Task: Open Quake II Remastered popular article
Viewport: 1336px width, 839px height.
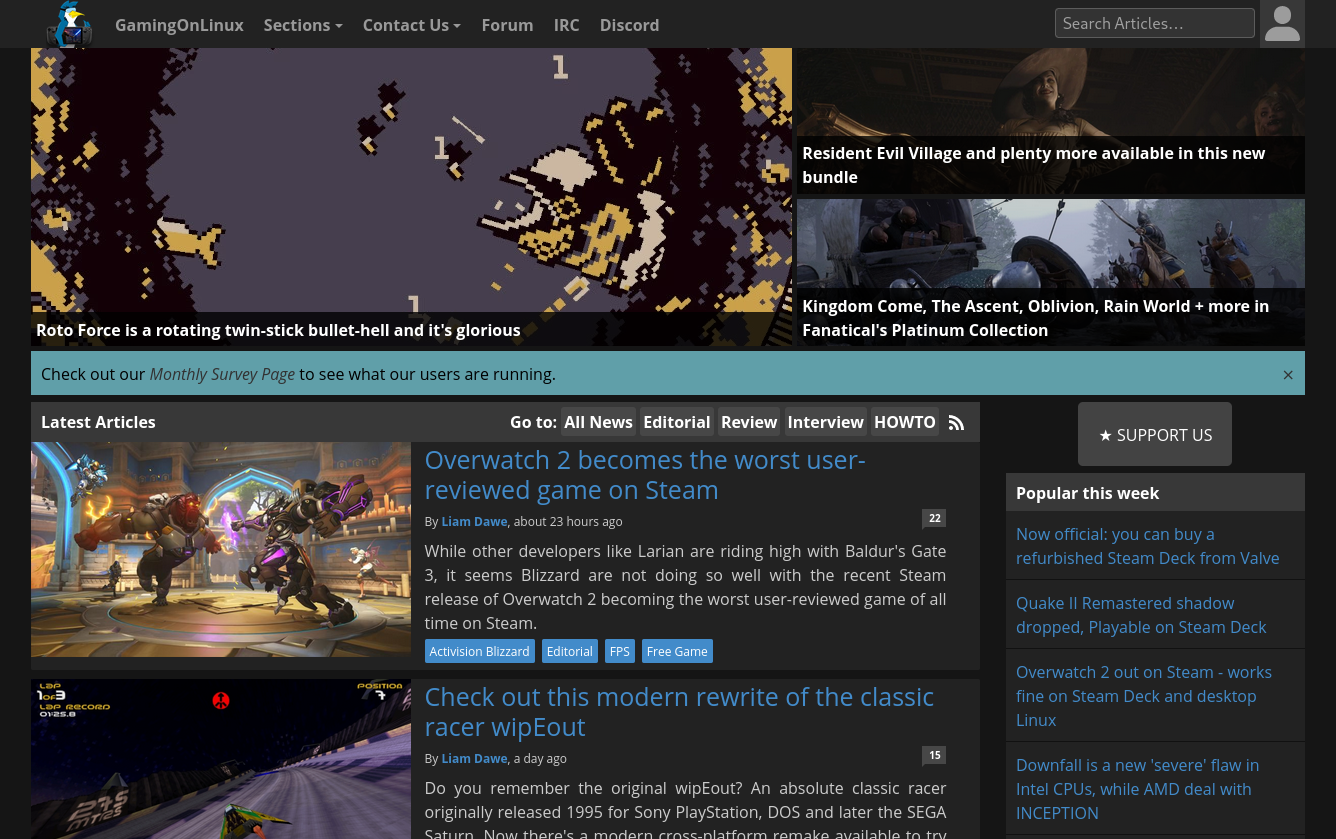Action: [1141, 615]
